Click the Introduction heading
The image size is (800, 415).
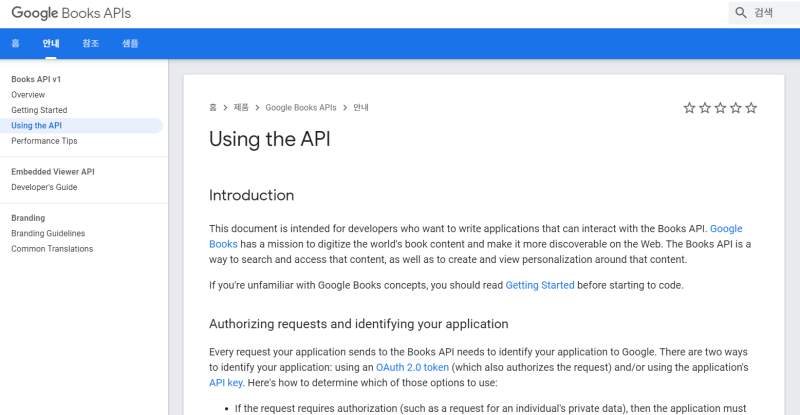pyautogui.click(x=252, y=195)
